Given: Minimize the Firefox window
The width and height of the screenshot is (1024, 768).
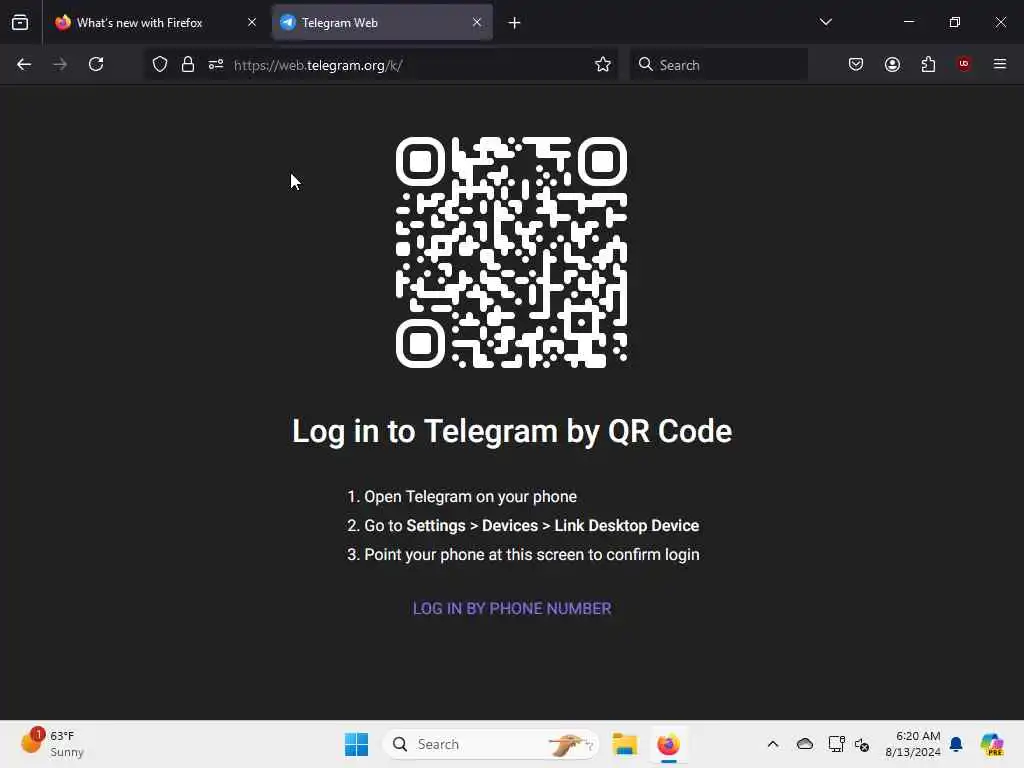Looking at the screenshot, I should [909, 22].
